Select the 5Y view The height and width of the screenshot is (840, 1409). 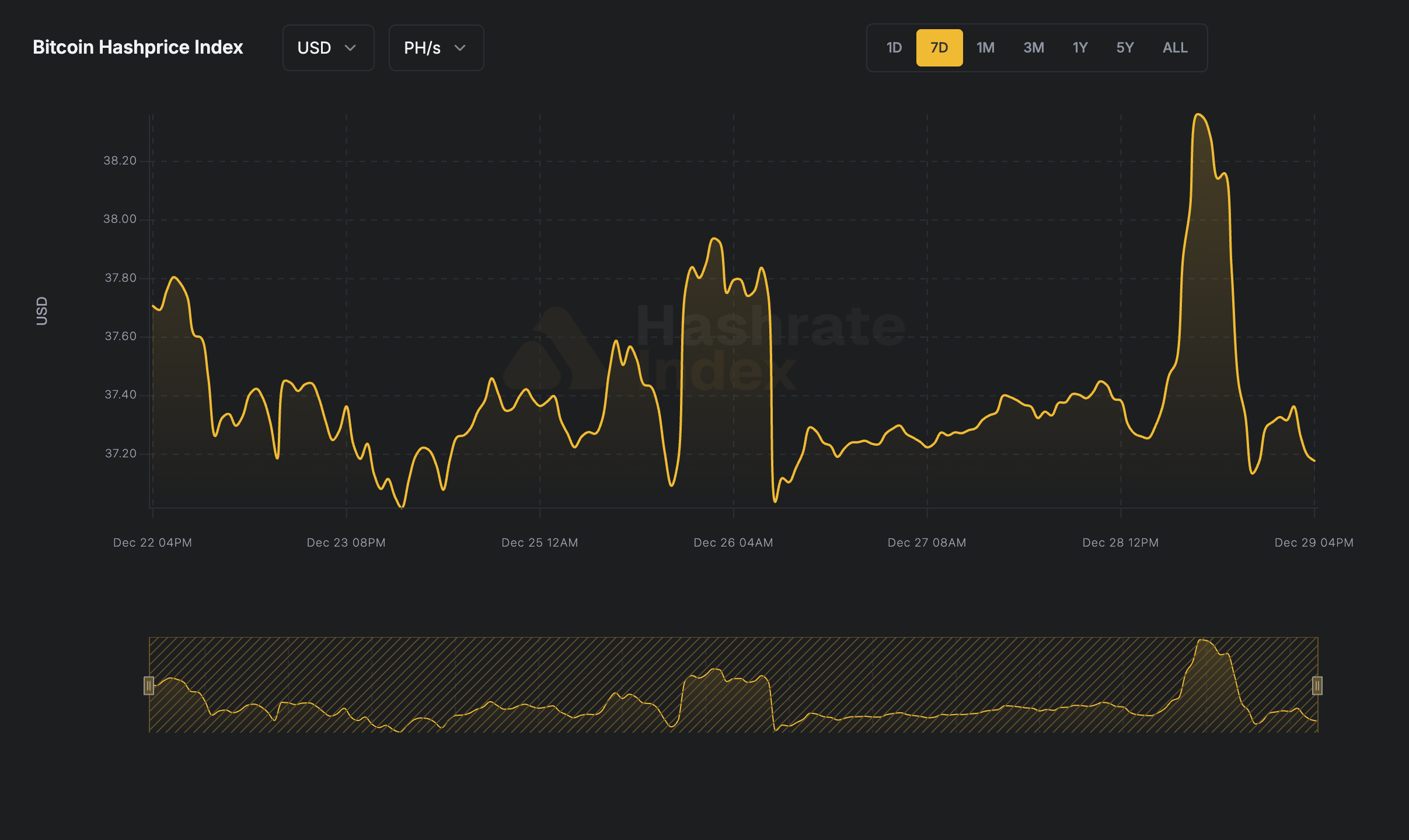point(1124,47)
